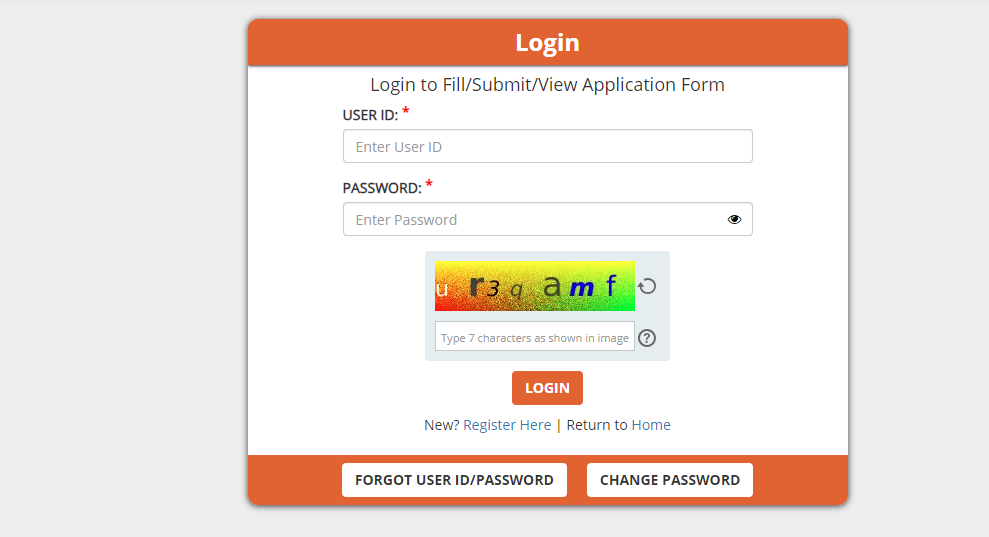Click the "Return to" text
Screen dimensions: 989x537
tap(597, 425)
